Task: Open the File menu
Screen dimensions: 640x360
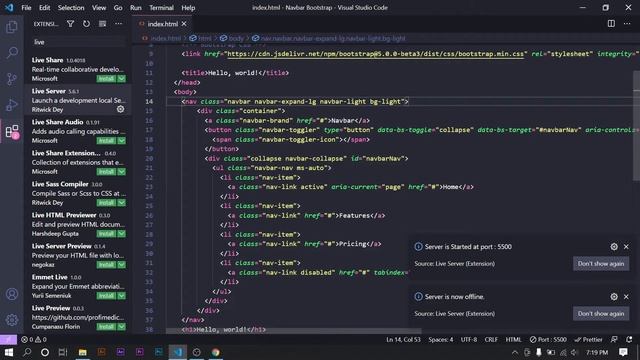Action: 26,8
